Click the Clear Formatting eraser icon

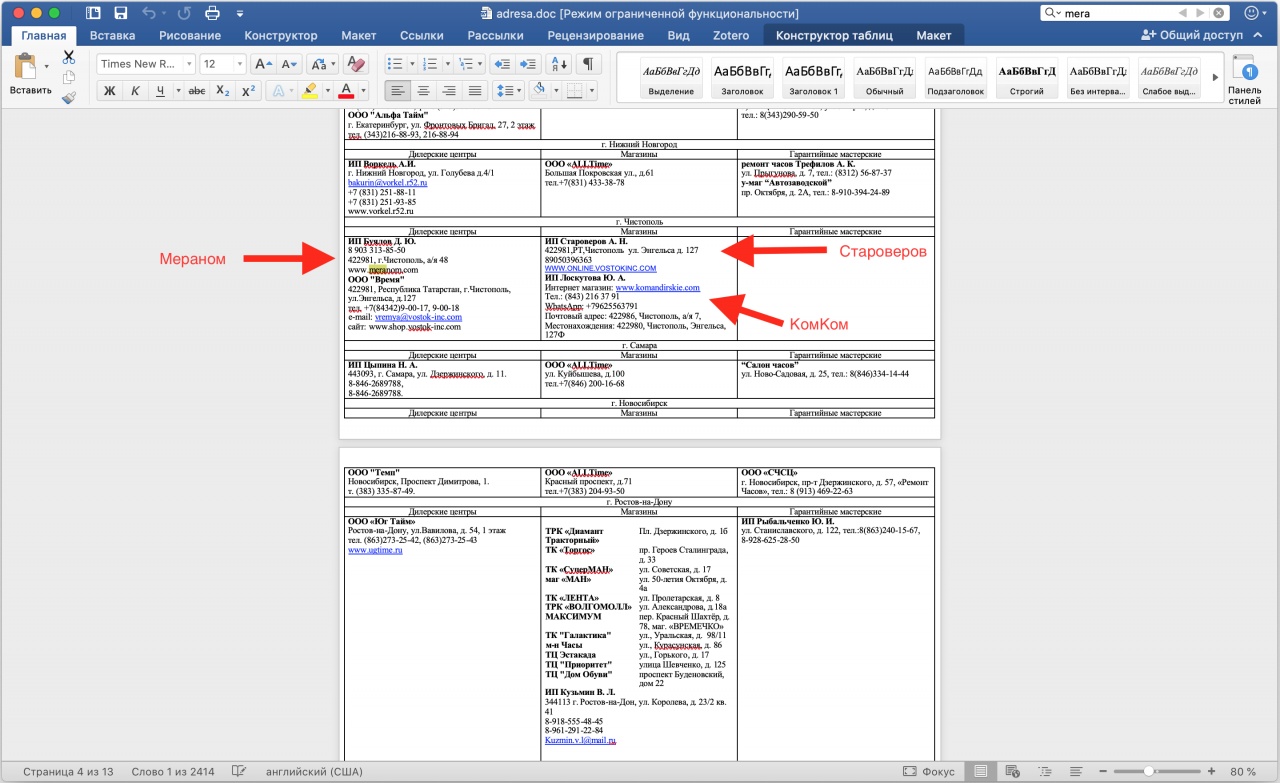coord(356,64)
